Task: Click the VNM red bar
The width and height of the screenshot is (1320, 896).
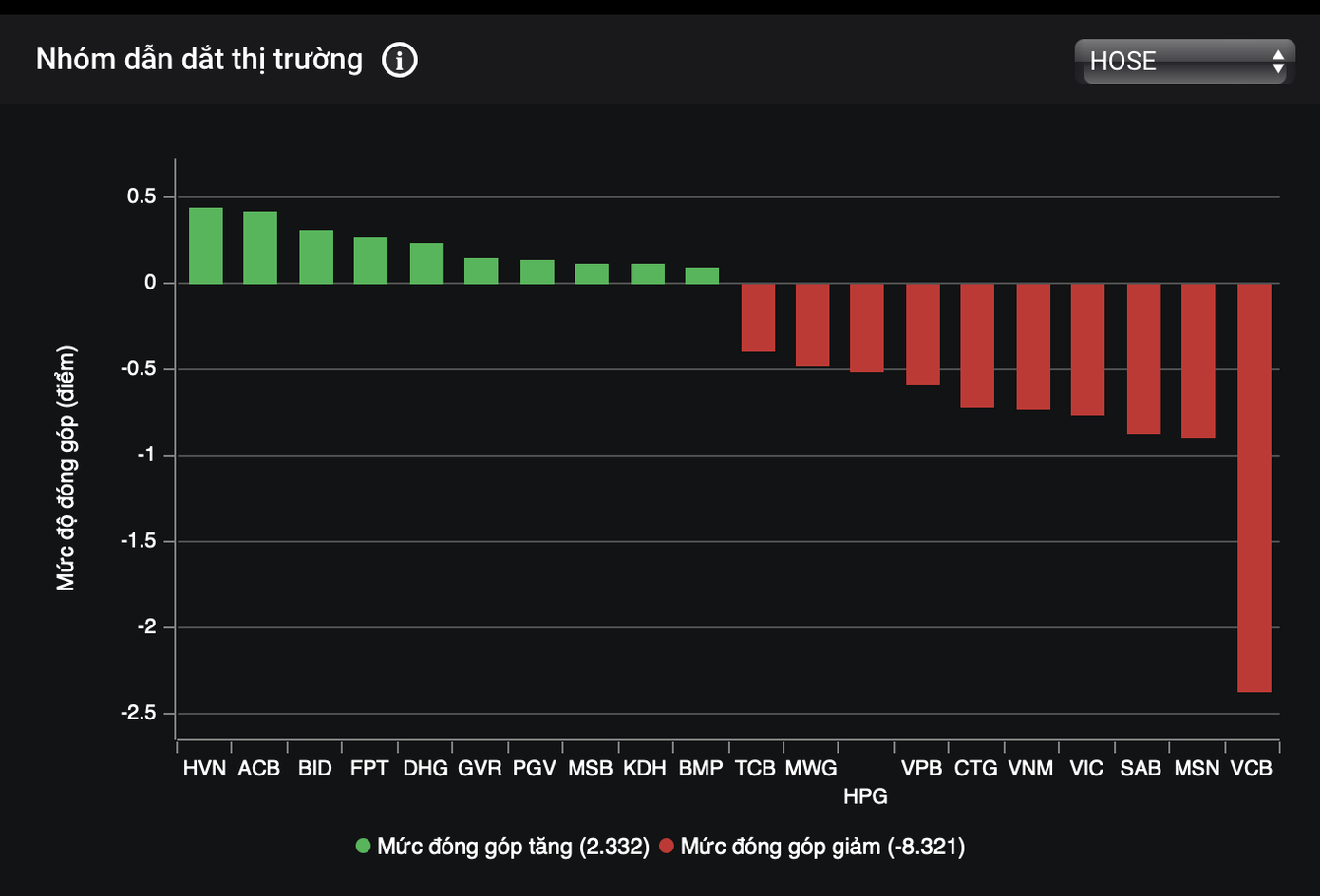Action: pos(1033,346)
